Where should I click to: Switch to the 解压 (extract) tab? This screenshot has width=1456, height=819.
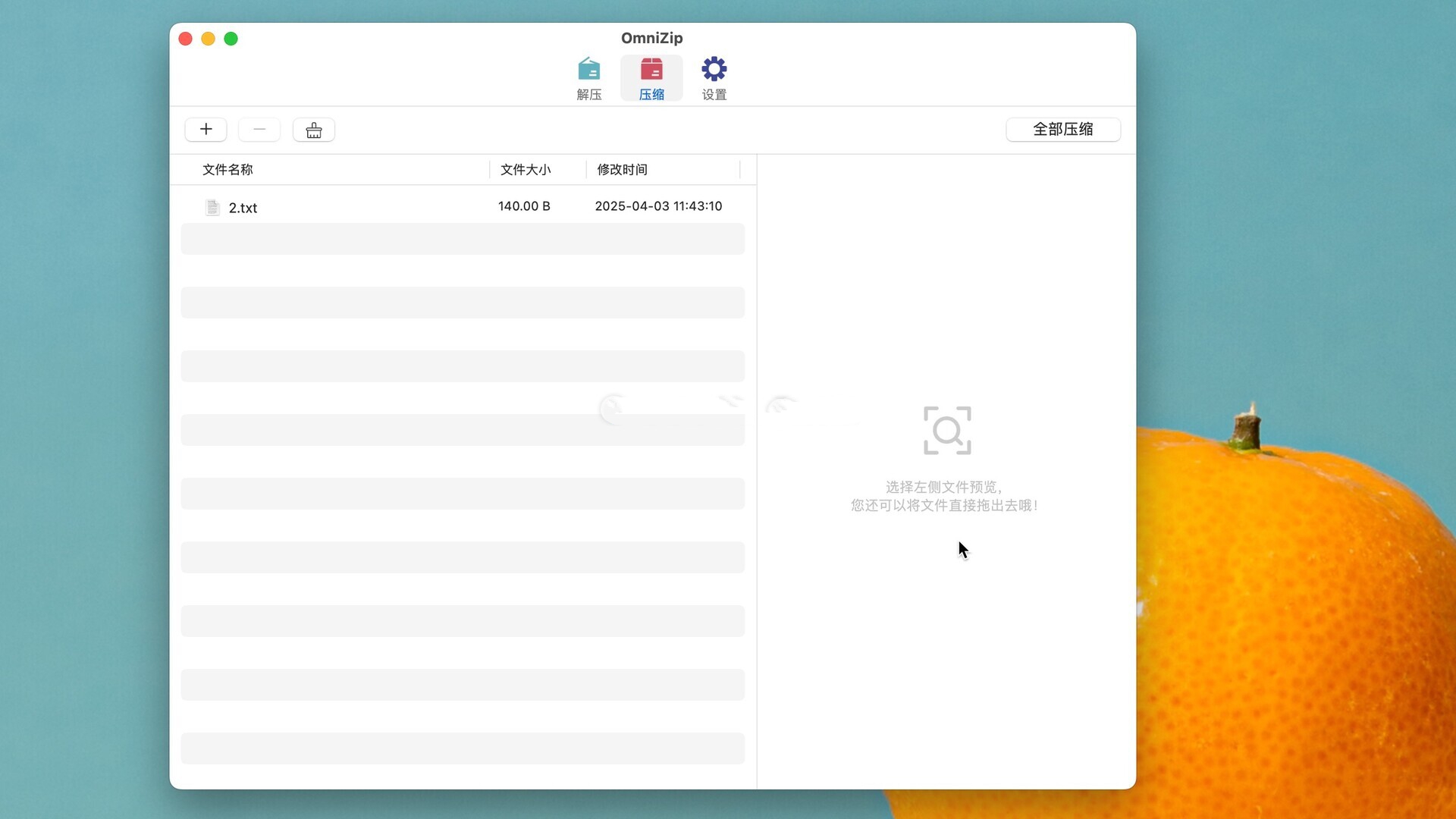coord(588,78)
